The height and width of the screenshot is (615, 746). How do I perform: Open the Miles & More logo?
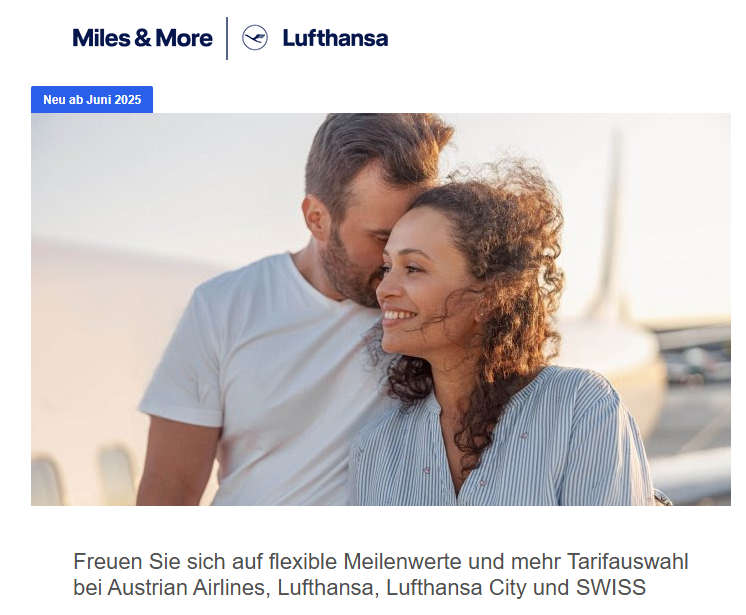tap(142, 38)
